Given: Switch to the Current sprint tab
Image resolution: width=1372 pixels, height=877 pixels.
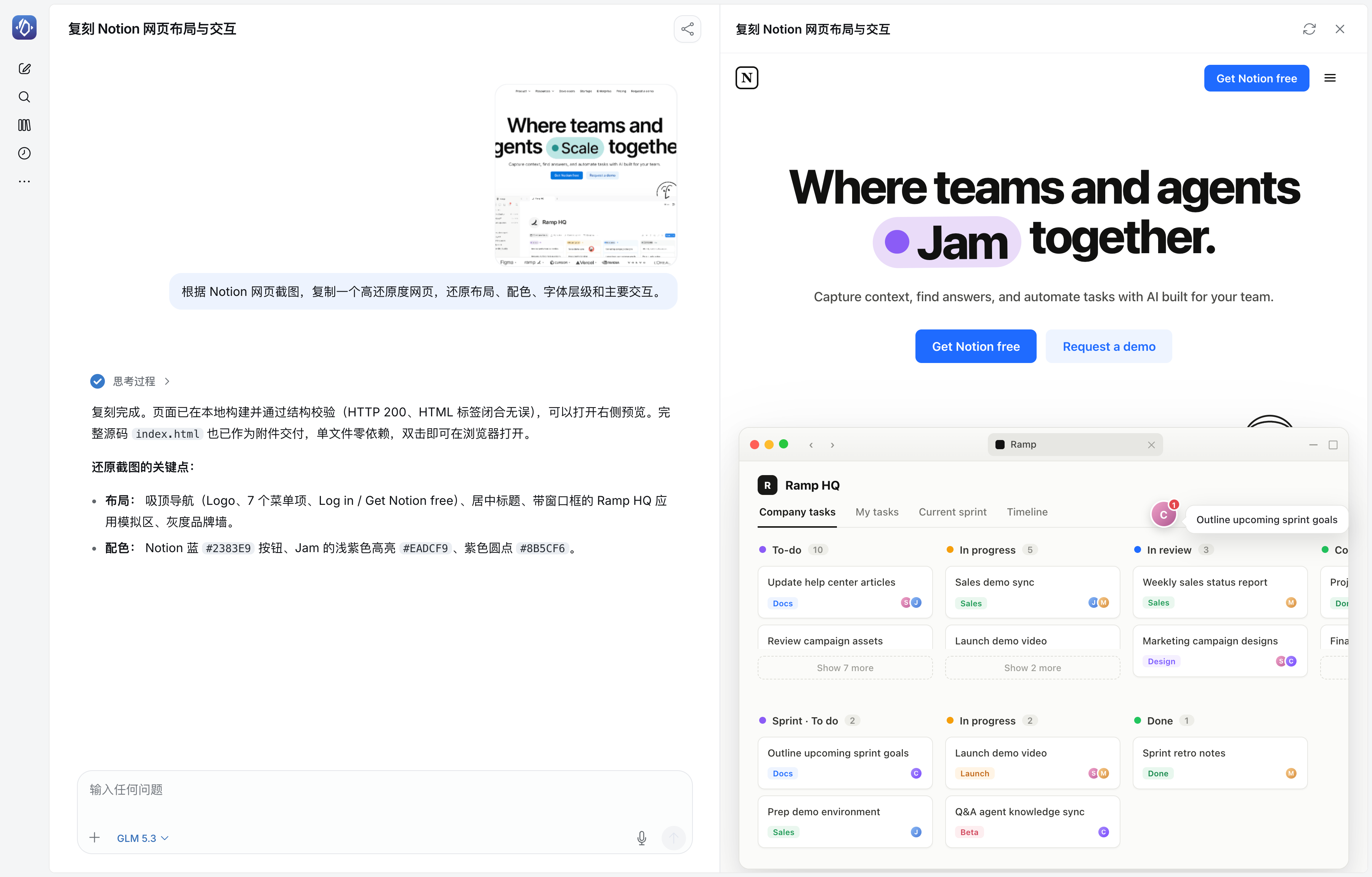Looking at the screenshot, I should (x=953, y=512).
